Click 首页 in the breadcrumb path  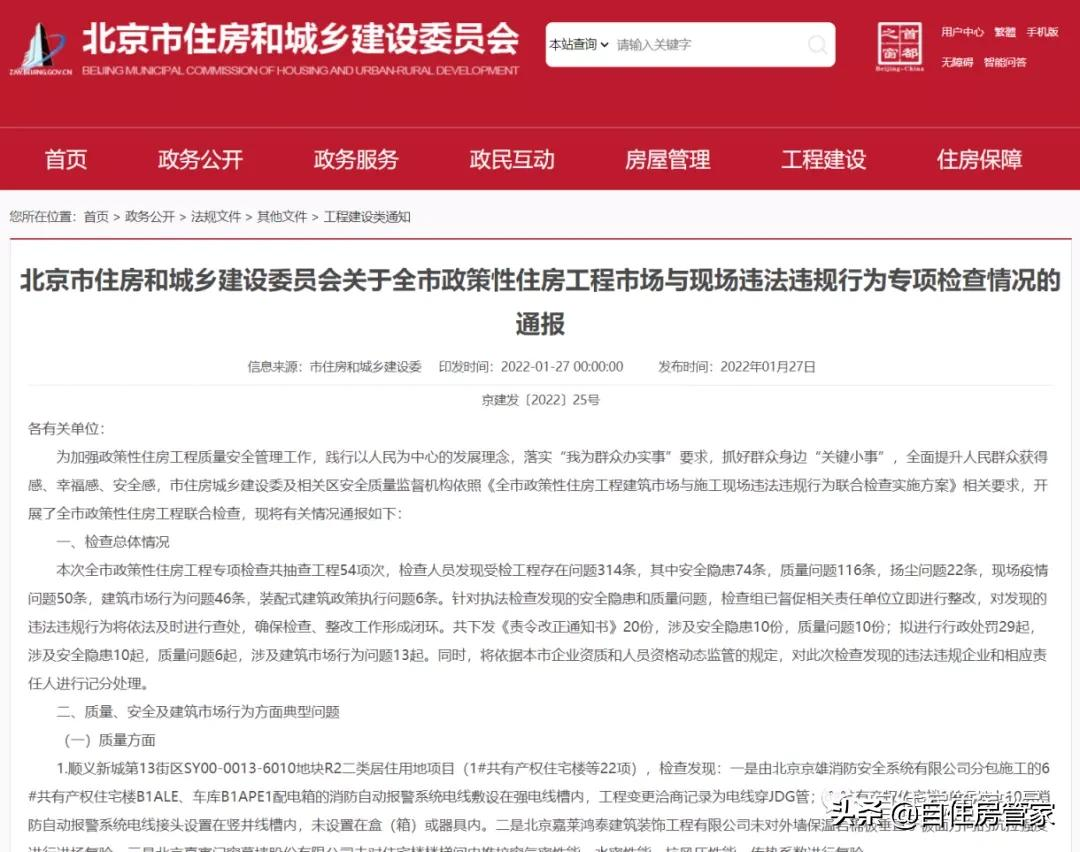tap(96, 217)
